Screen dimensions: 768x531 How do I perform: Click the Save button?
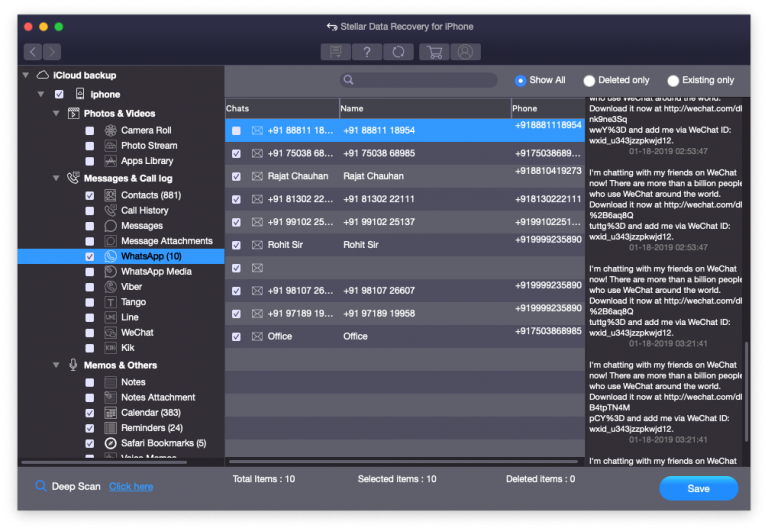698,488
